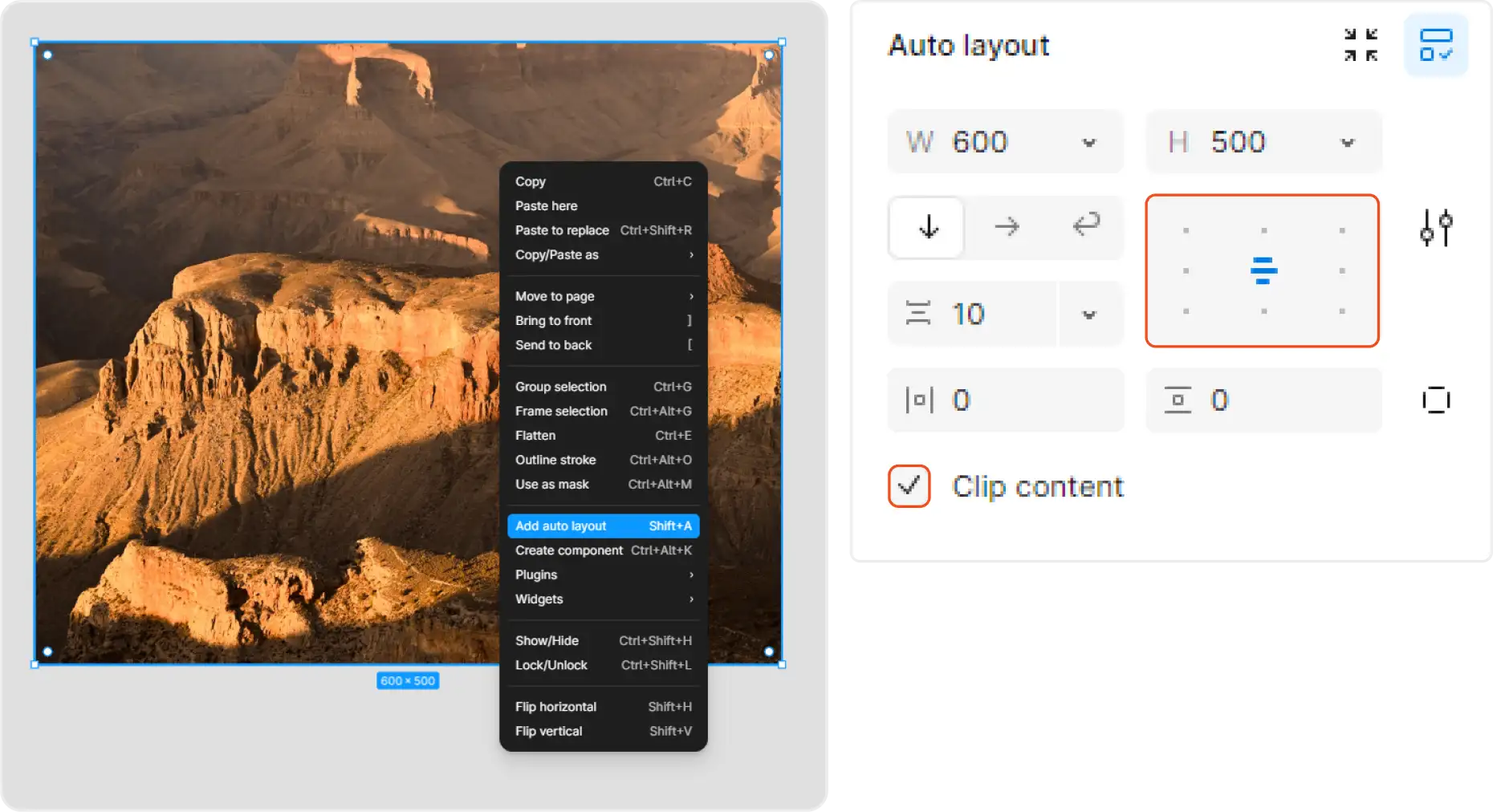The image size is (1493, 812).
Task: Click the top-left corner radius handle
Action: tap(47, 55)
